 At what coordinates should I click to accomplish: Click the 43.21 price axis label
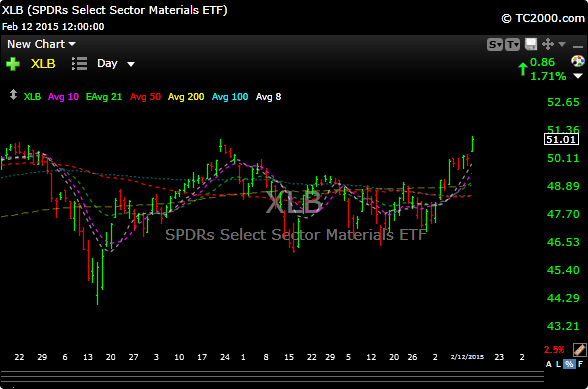[563, 326]
